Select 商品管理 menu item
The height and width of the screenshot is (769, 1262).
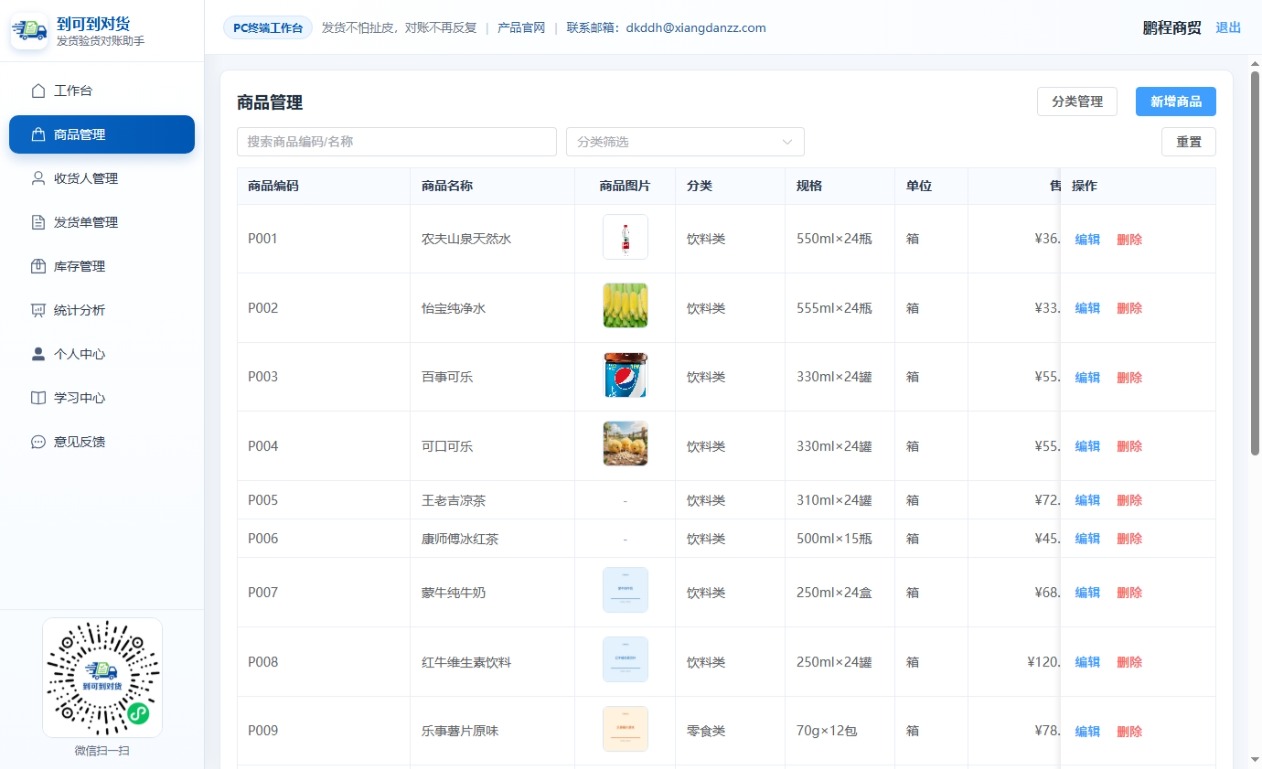[102, 135]
